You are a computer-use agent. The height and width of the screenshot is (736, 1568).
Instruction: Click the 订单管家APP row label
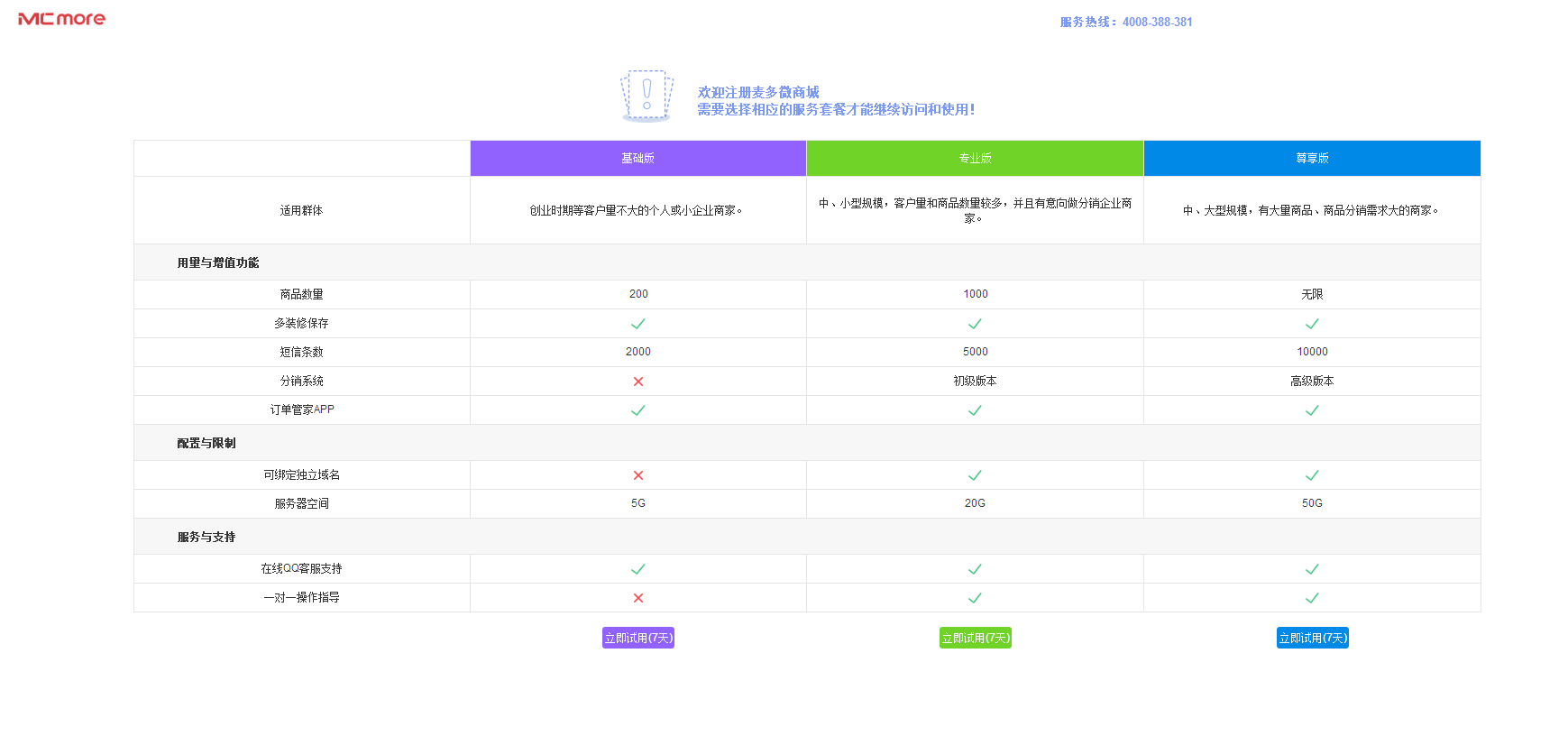coord(301,409)
